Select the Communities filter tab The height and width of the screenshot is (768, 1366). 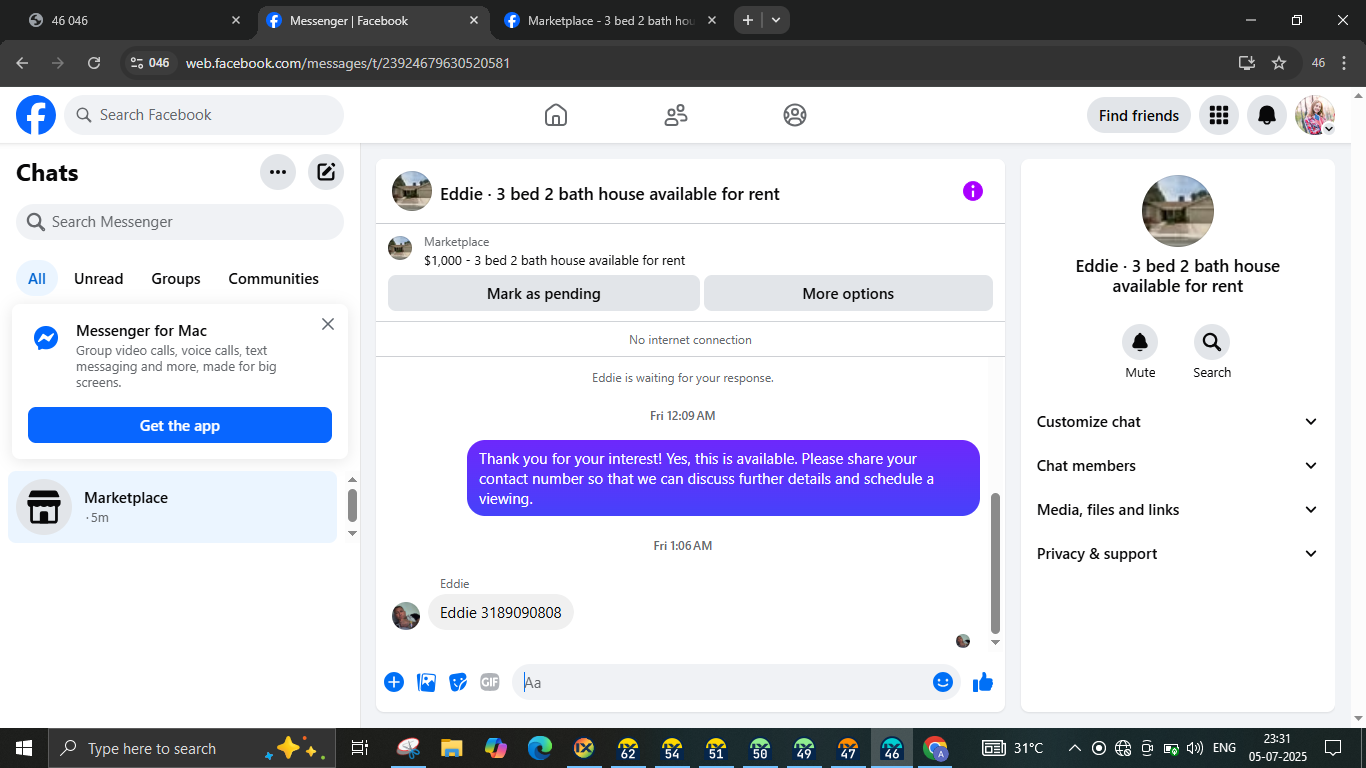(274, 279)
